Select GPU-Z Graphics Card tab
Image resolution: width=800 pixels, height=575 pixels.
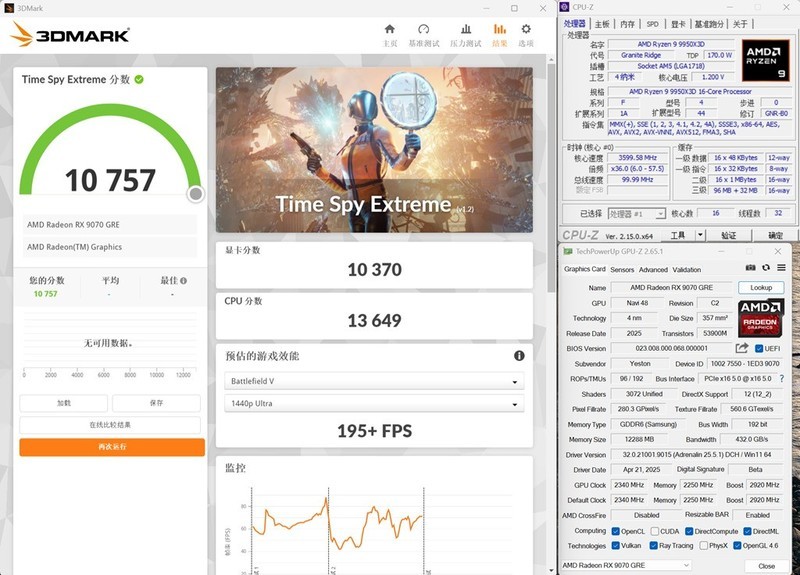[x=585, y=269]
